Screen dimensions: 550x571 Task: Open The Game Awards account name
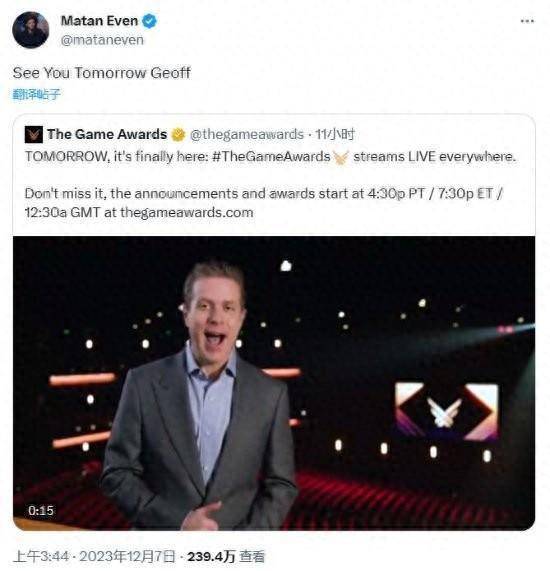107,134
